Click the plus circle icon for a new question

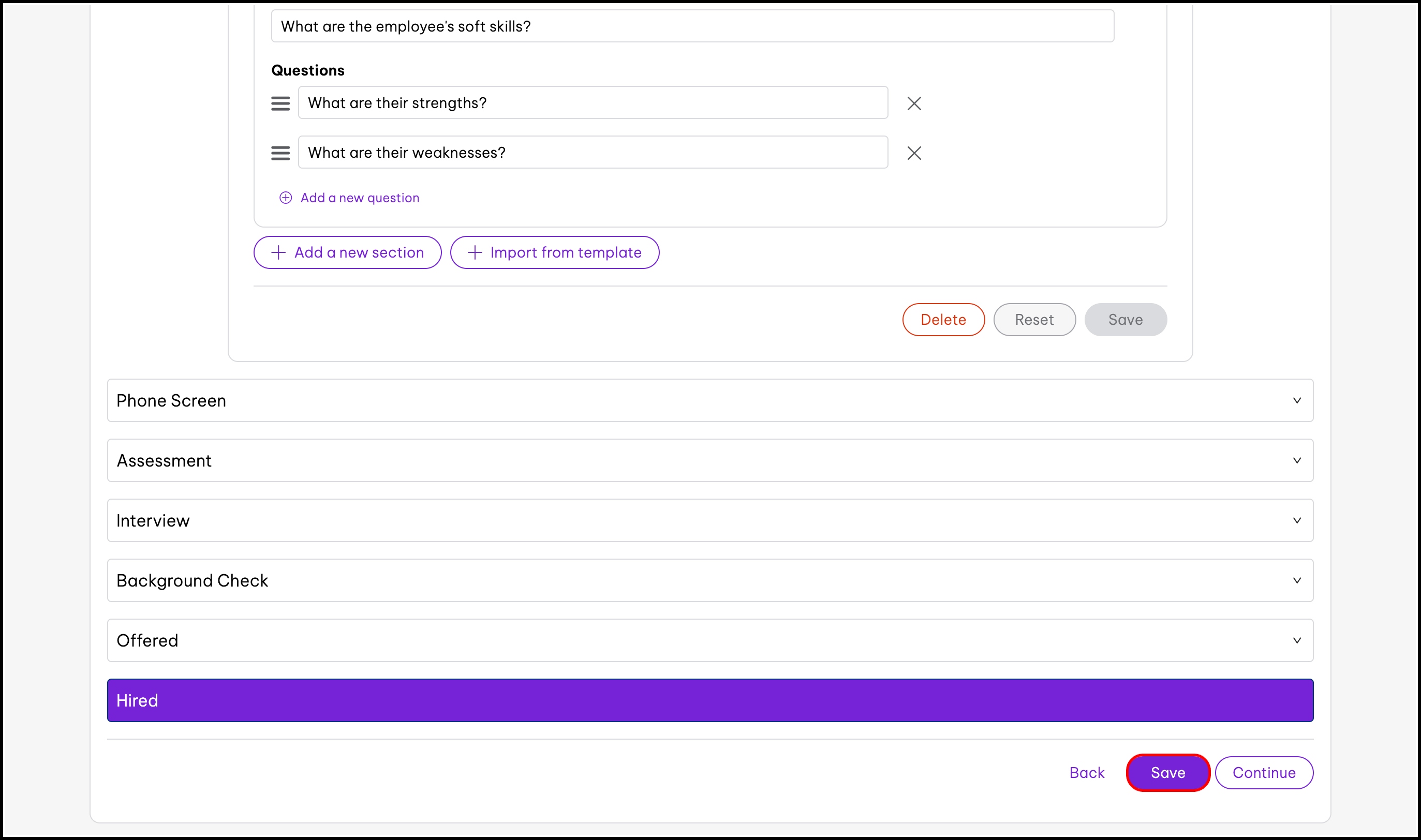pos(286,198)
